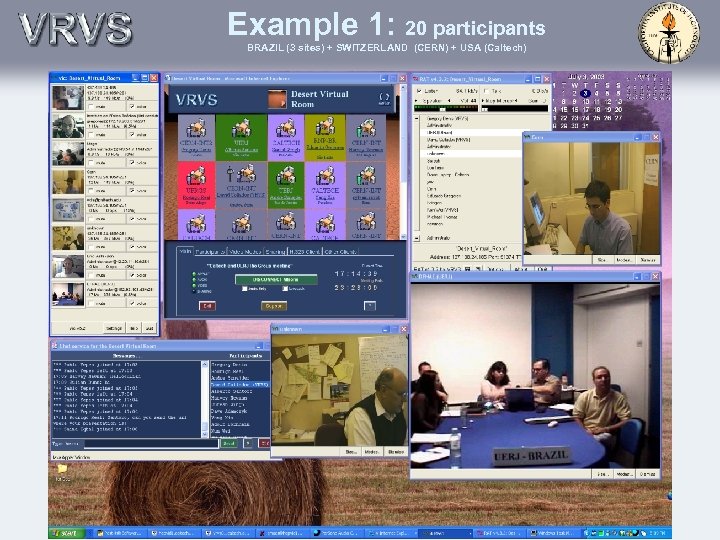This screenshot has width=720, height=540.
Task: Click the VRVS logo in the room header
Action: pos(197,100)
